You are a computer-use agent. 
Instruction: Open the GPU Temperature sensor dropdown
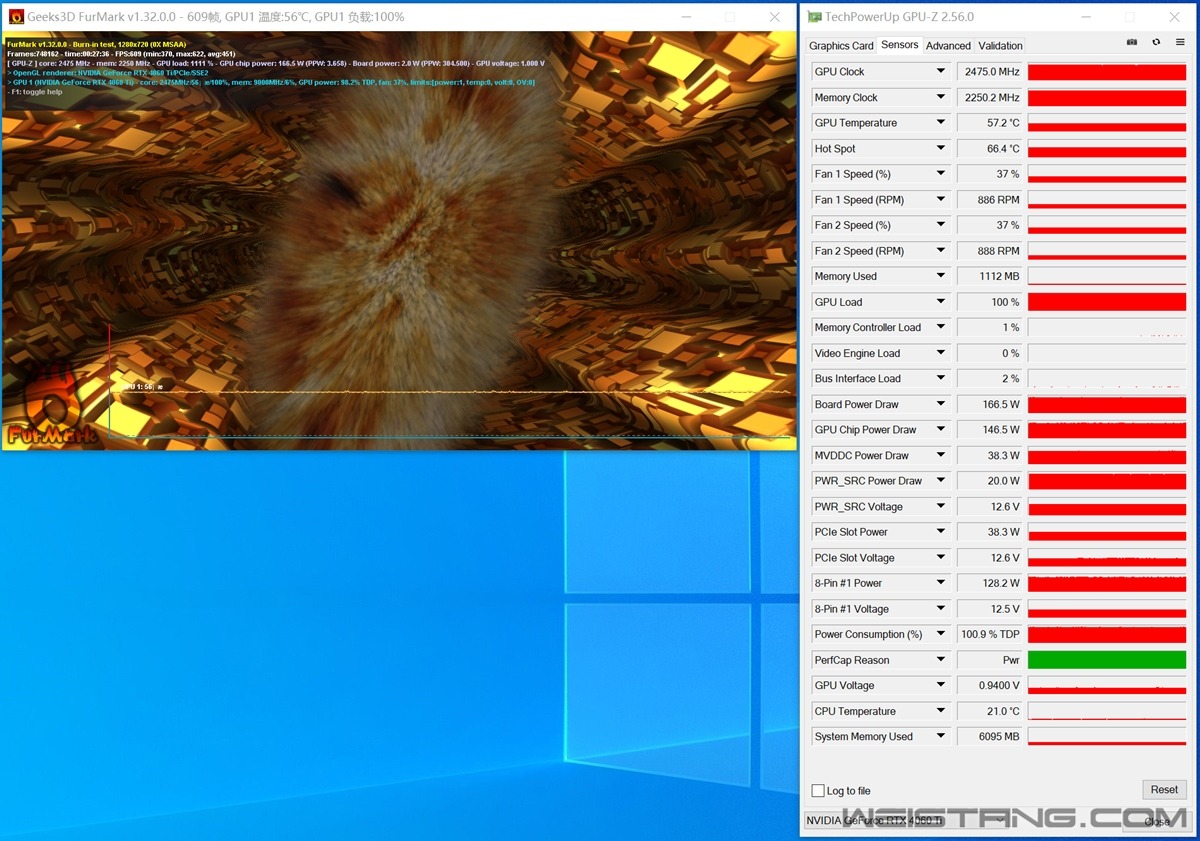(x=941, y=123)
